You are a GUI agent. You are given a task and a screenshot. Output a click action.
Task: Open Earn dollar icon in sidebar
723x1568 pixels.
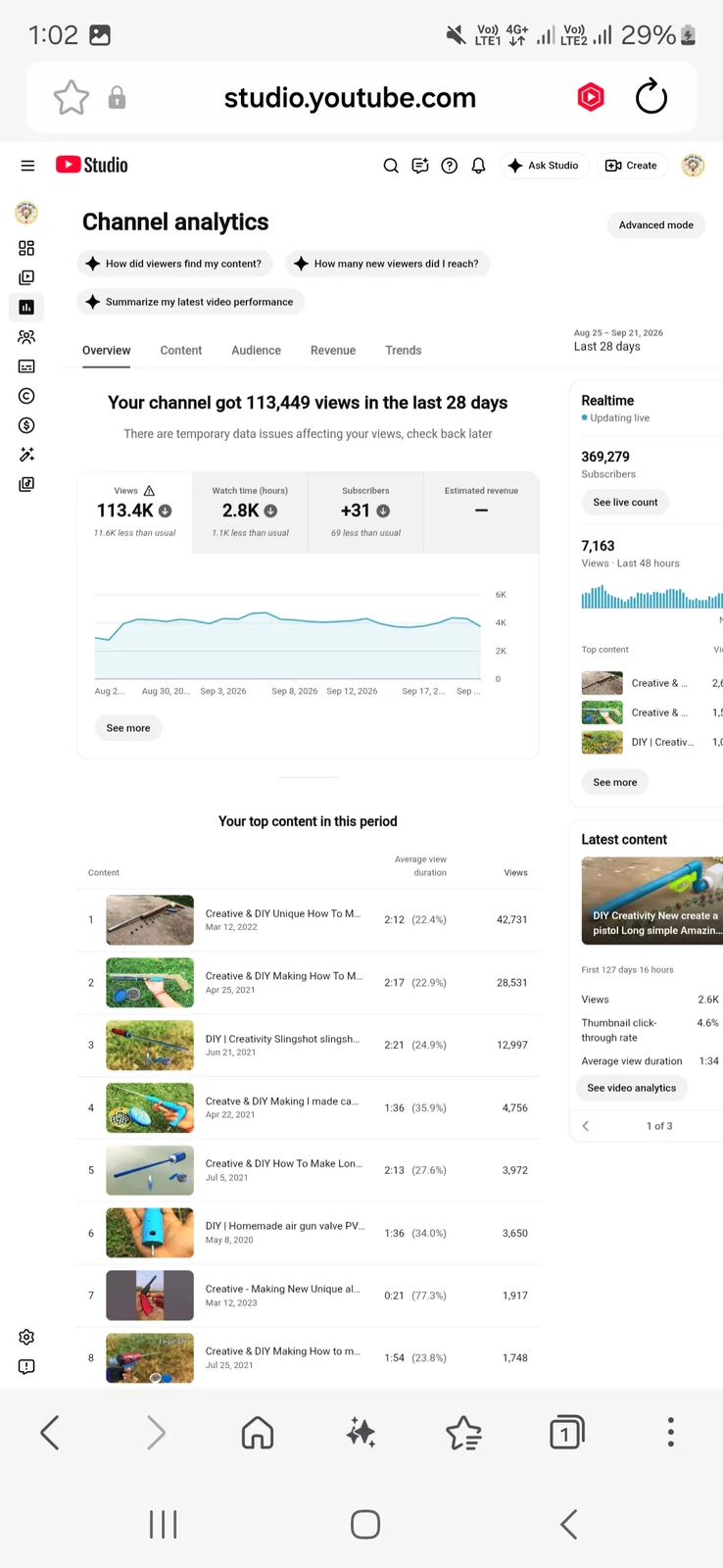coord(26,425)
